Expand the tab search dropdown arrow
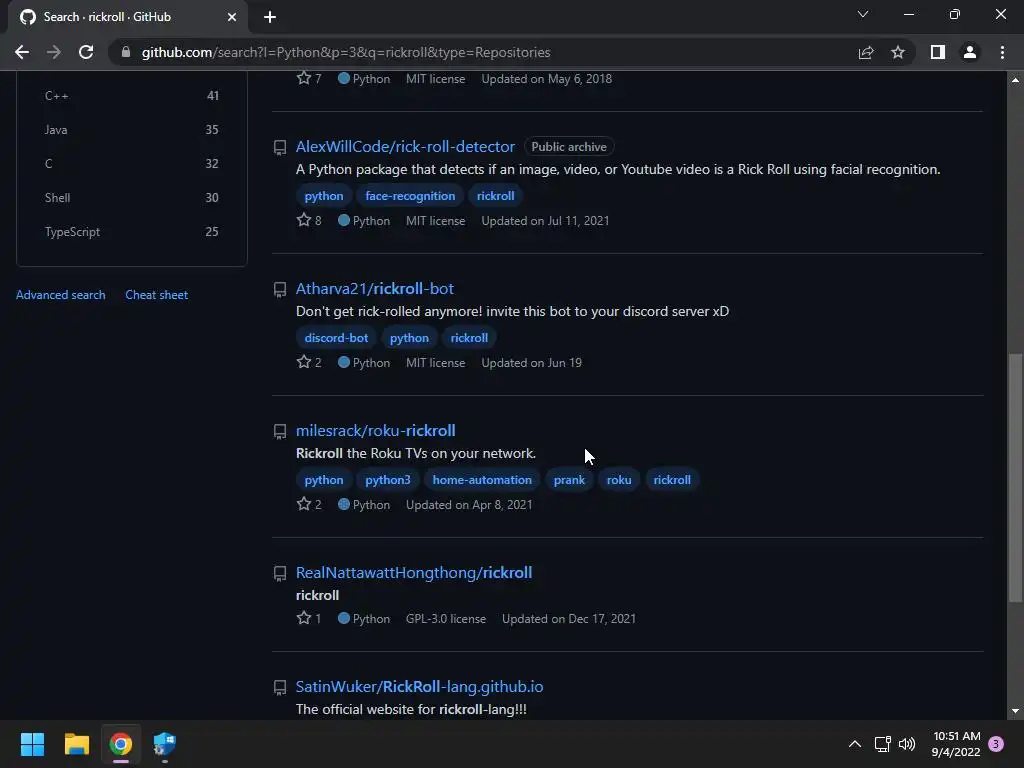 tap(863, 14)
